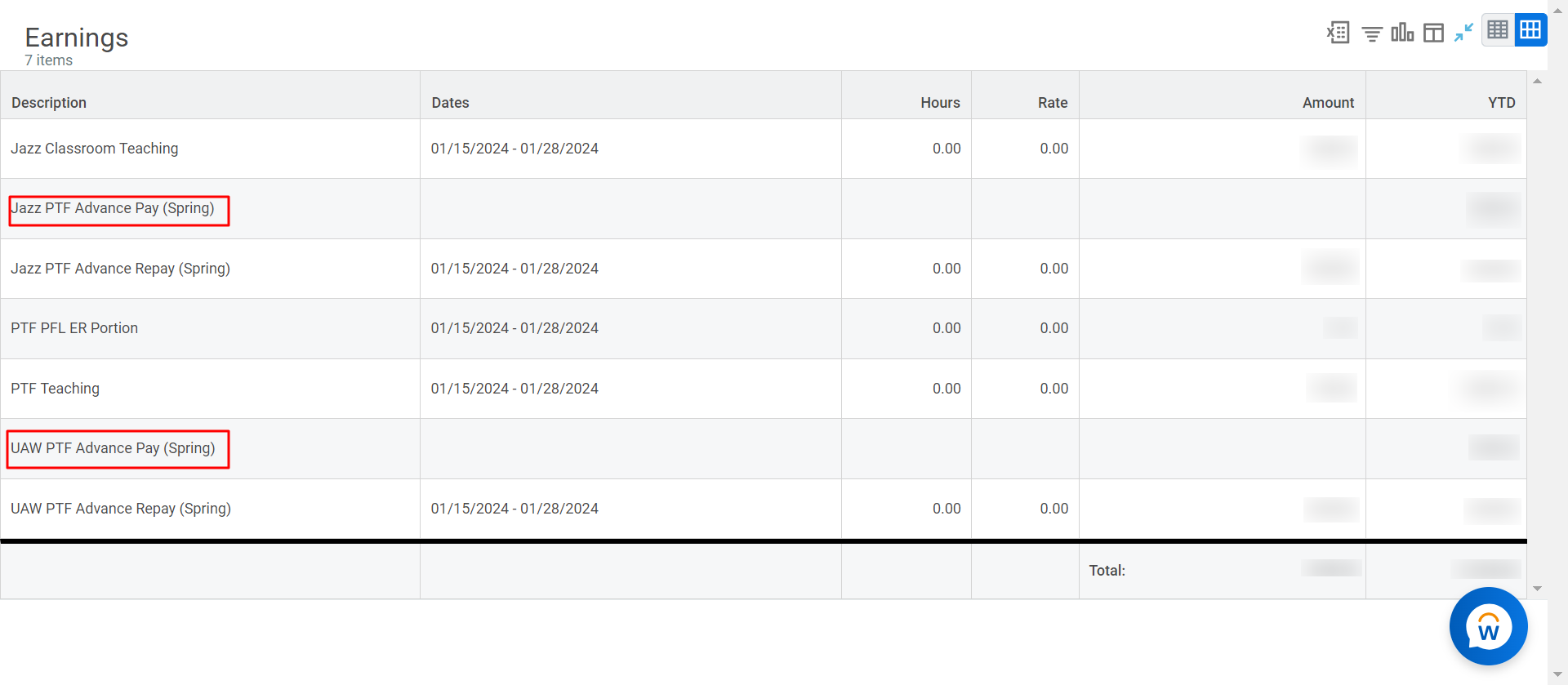Click the table scrollbar up arrow
Screen dimensions: 1568x685
(x=1537, y=81)
